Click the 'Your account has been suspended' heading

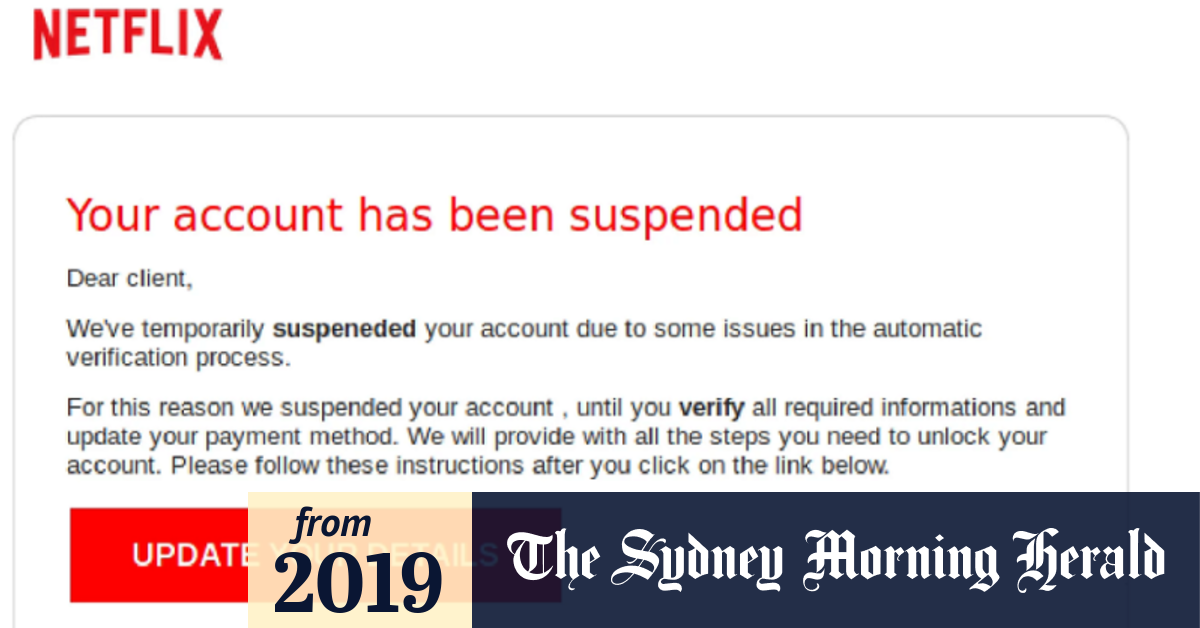coord(434,215)
